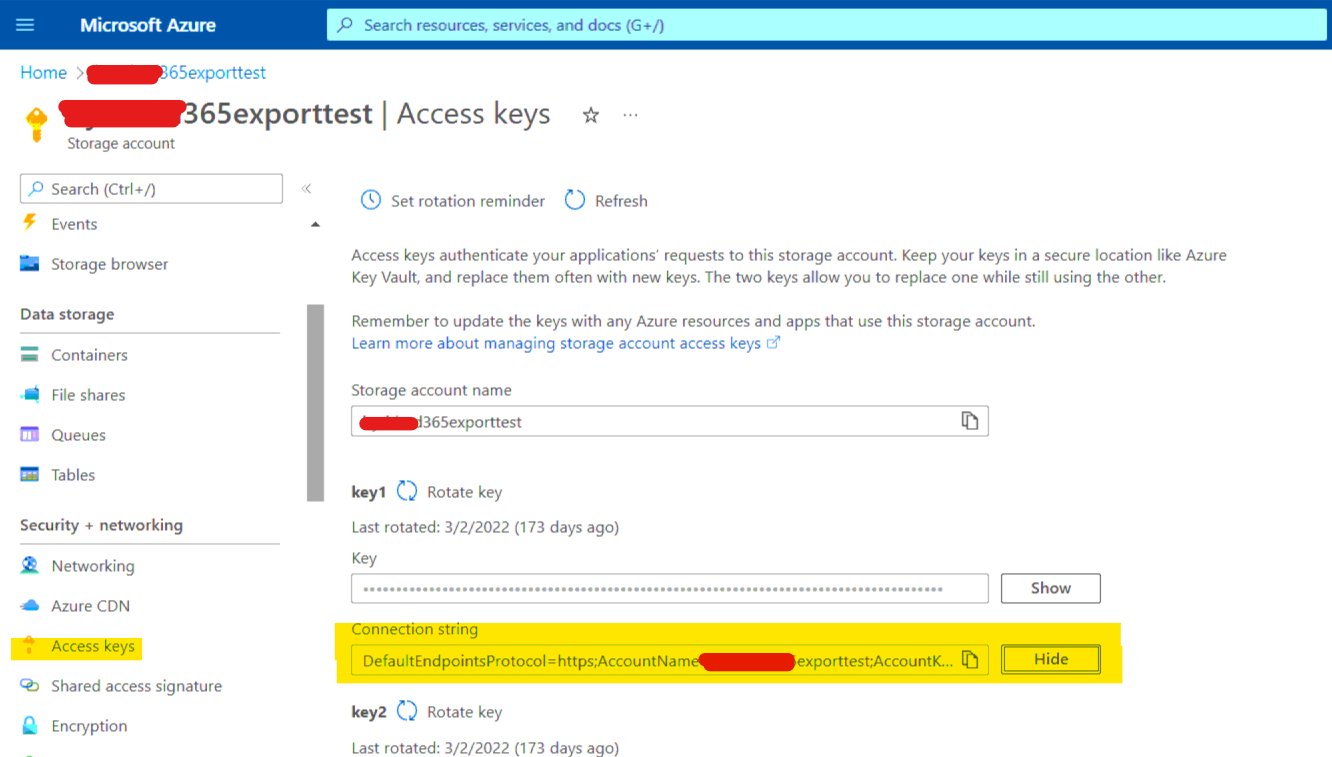1332x757 pixels.
Task: Favorite the page with star icon
Action: [x=591, y=115]
